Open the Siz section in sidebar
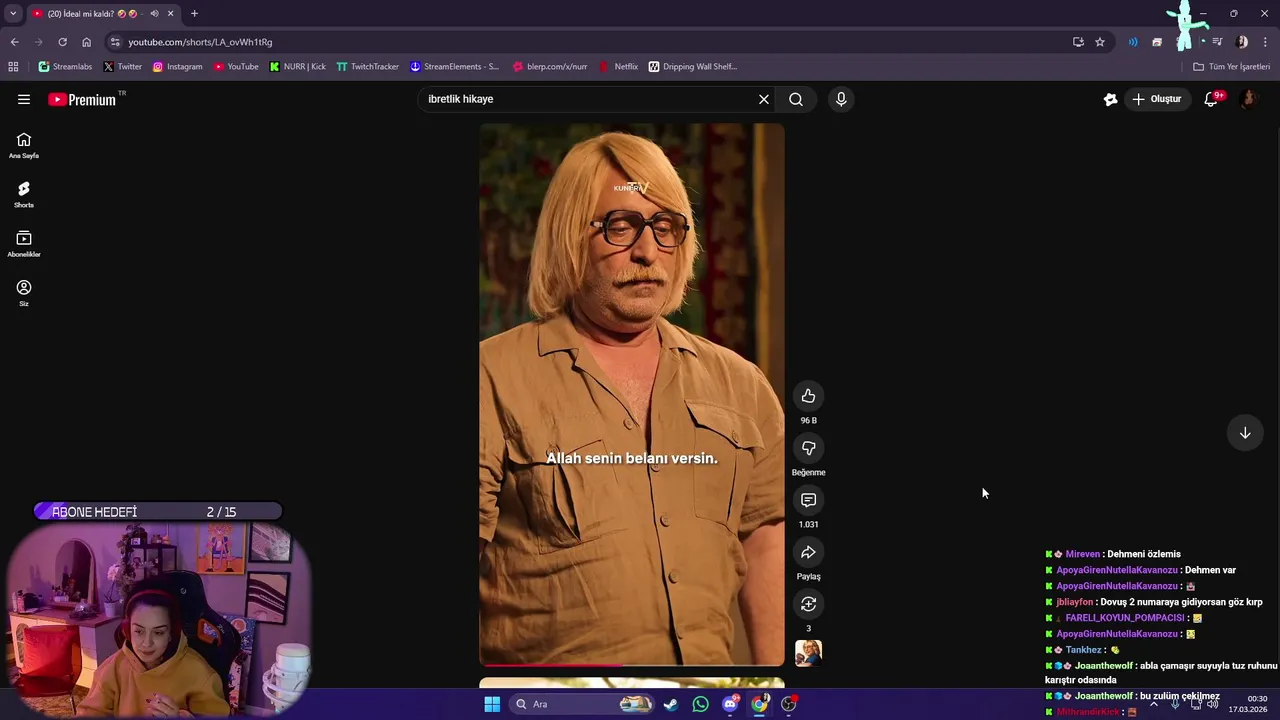Viewport: 1280px width, 720px height. point(24,293)
